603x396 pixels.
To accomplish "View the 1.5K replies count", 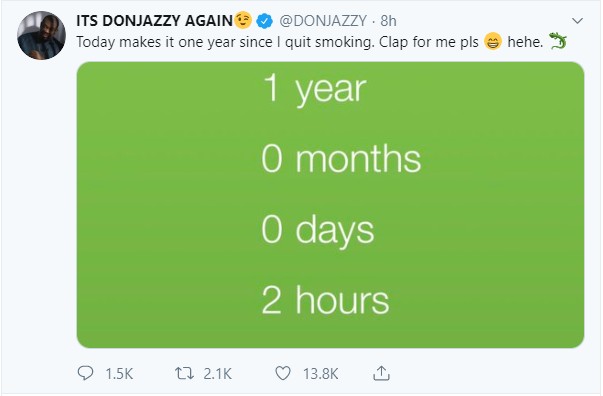I will [119, 374].
